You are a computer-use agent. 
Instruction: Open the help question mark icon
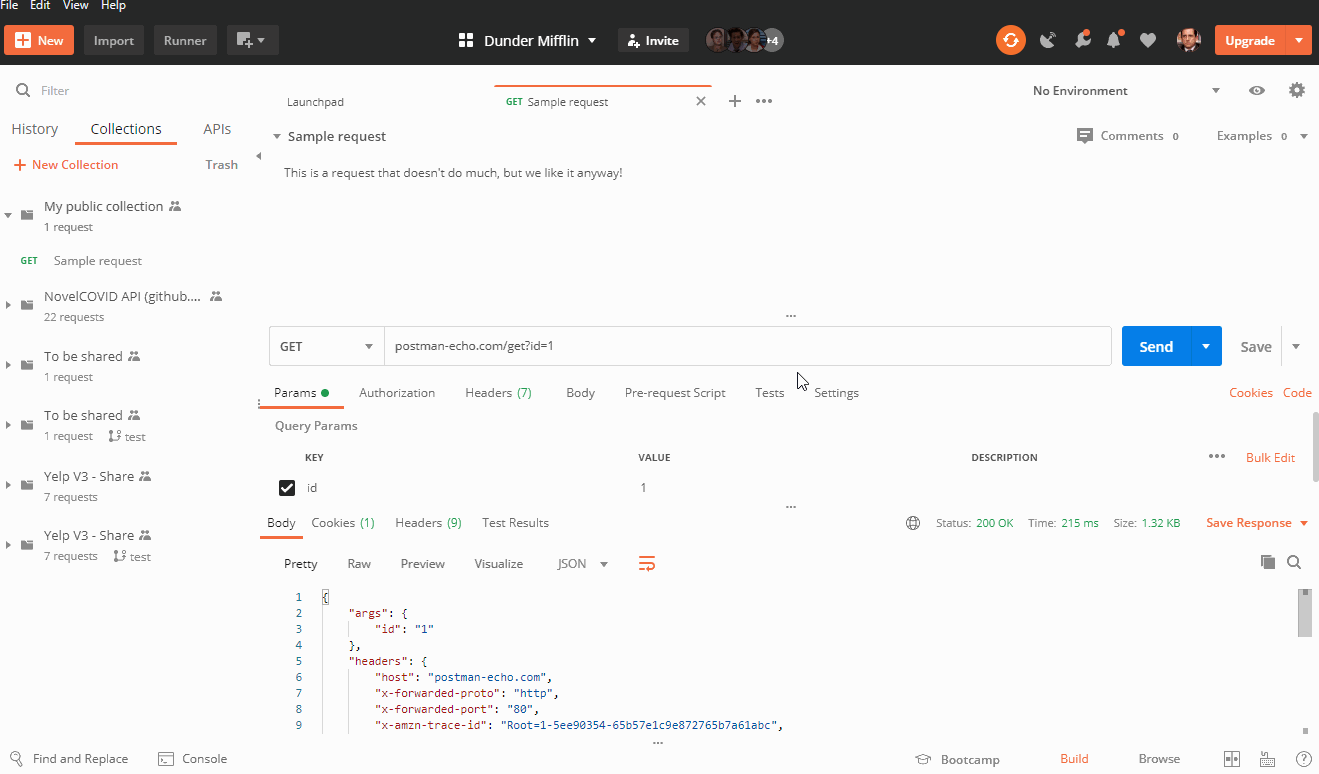pos(1304,759)
